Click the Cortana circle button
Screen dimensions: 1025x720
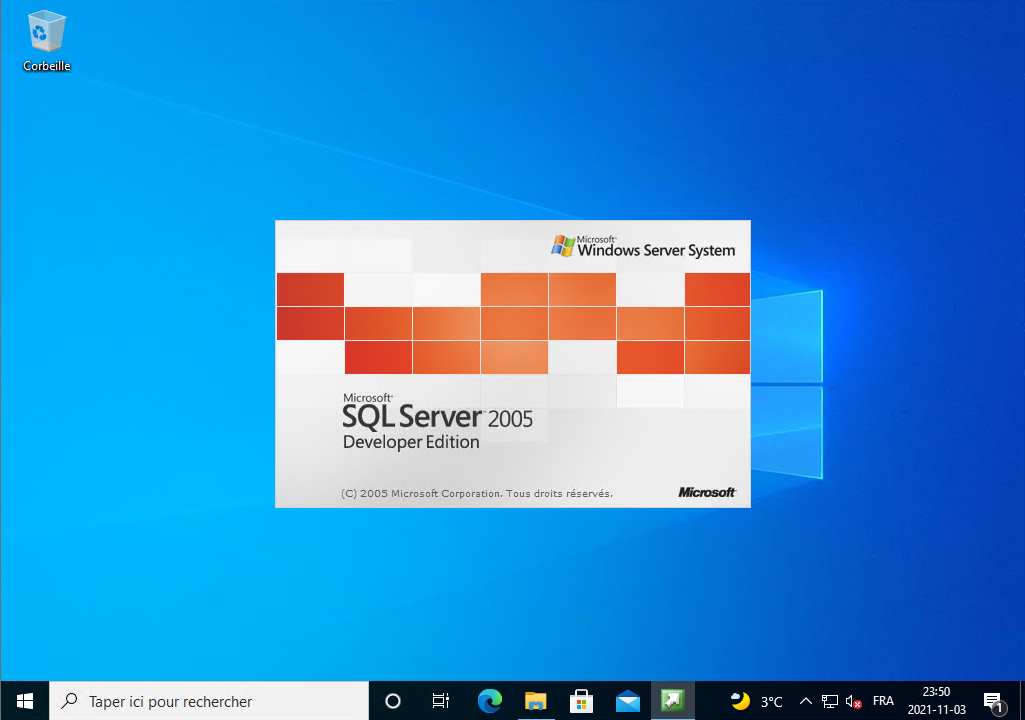[393, 701]
